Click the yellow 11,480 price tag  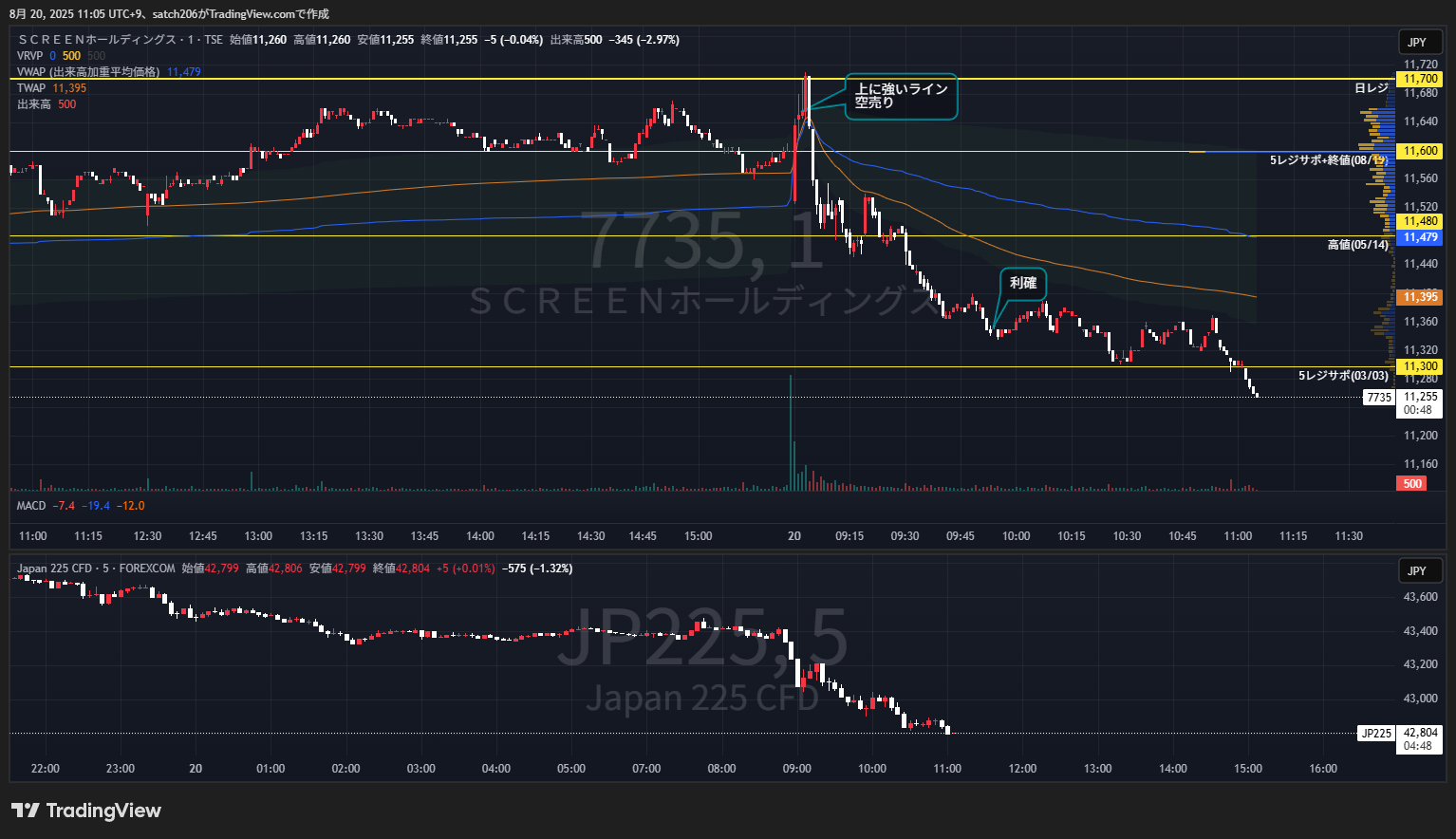(x=1420, y=221)
